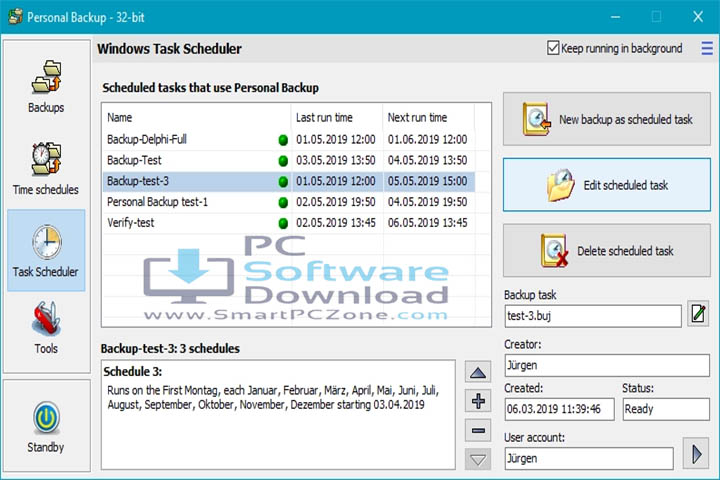
Task: Click the Name column header
Action: (197, 118)
